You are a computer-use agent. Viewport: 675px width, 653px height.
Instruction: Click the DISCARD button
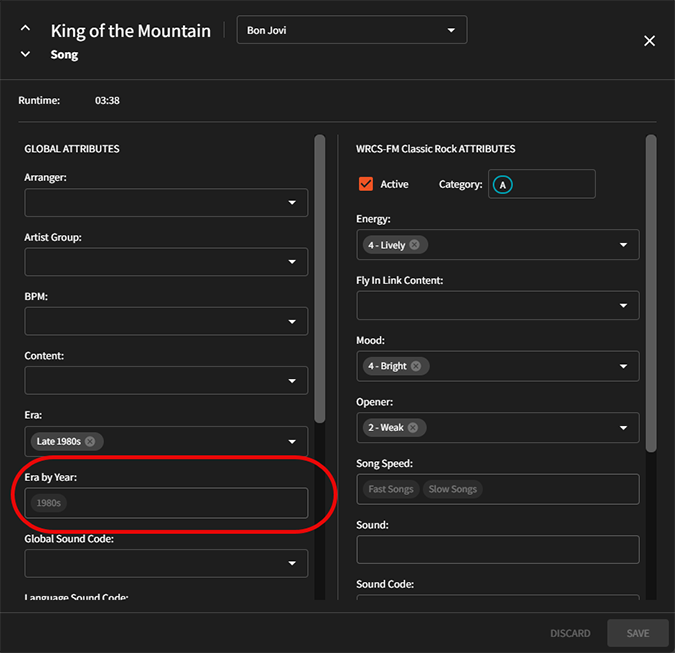(570, 633)
